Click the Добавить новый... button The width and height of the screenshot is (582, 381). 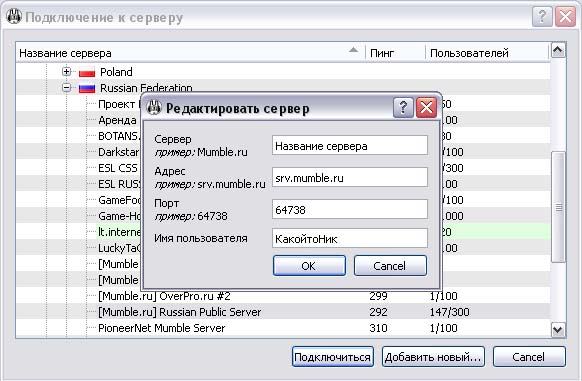(433, 357)
